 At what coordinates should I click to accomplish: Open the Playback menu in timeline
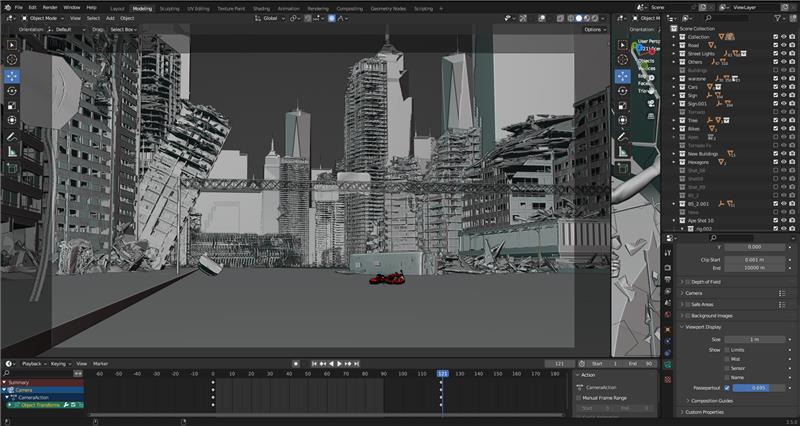[x=33, y=364]
